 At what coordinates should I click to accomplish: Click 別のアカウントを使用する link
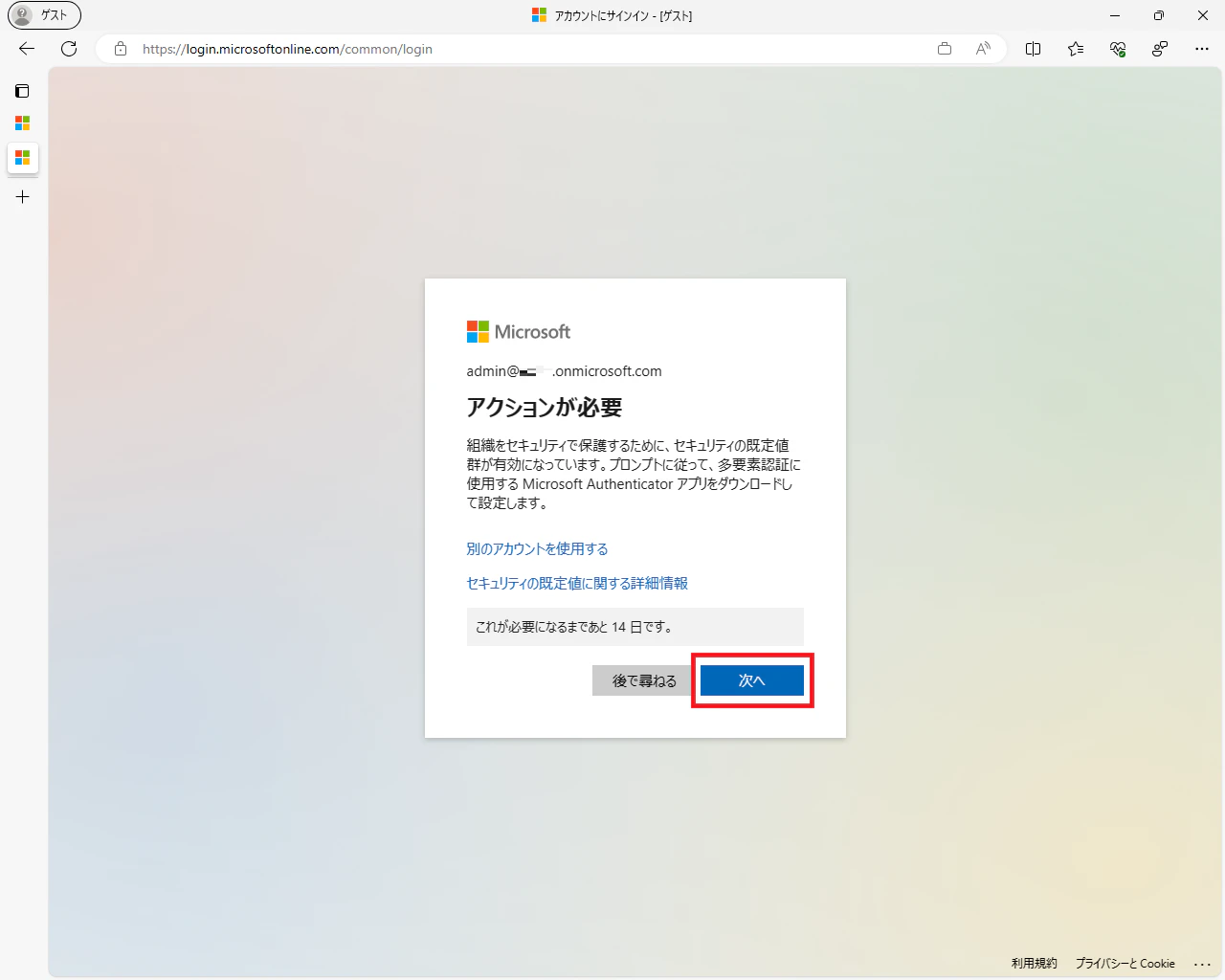click(537, 549)
